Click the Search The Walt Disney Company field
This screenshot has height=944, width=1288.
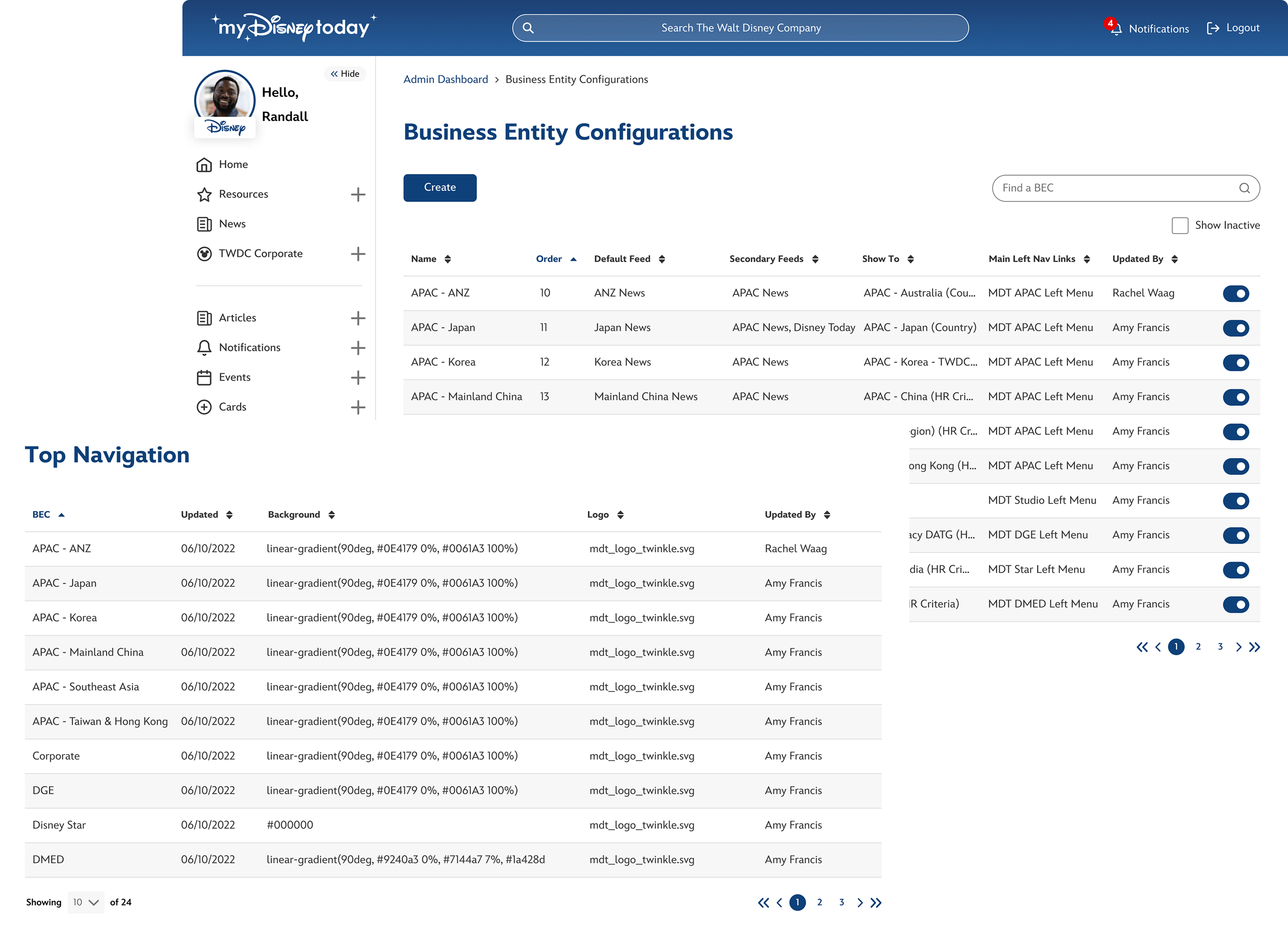(x=740, y=28)
